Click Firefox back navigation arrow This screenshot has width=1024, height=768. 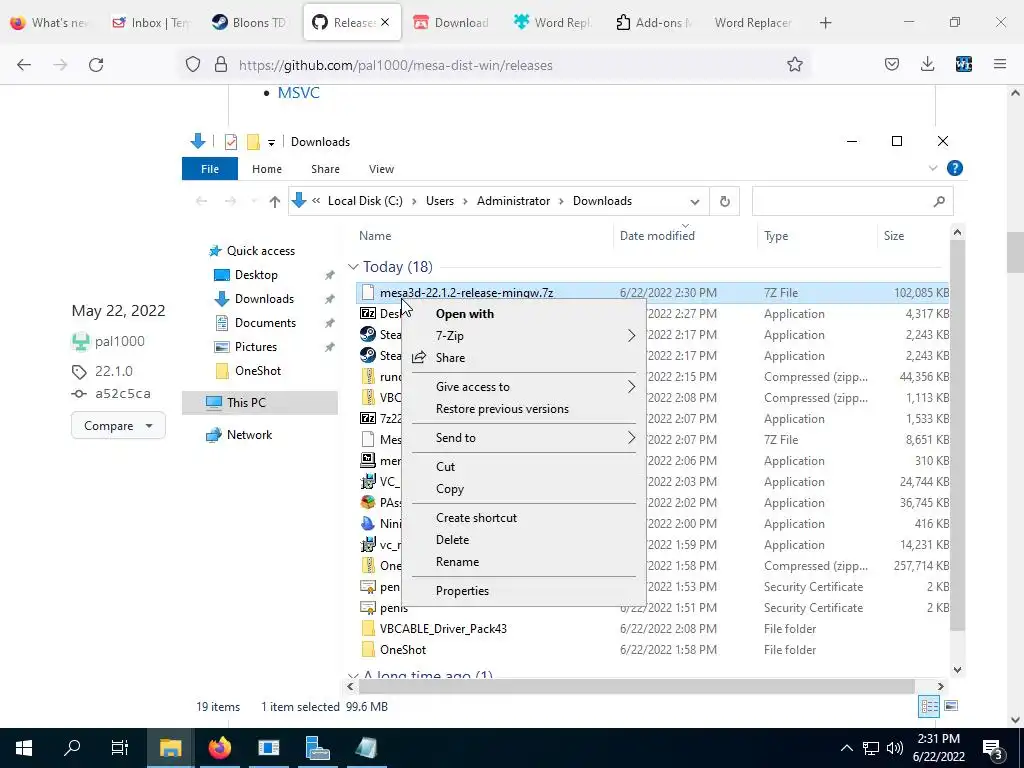[x=24, y=65]
